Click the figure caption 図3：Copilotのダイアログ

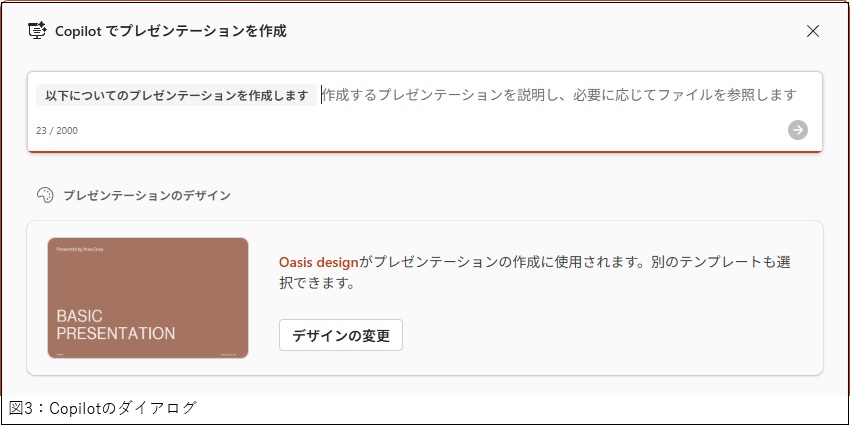click(x=103, y=408)
